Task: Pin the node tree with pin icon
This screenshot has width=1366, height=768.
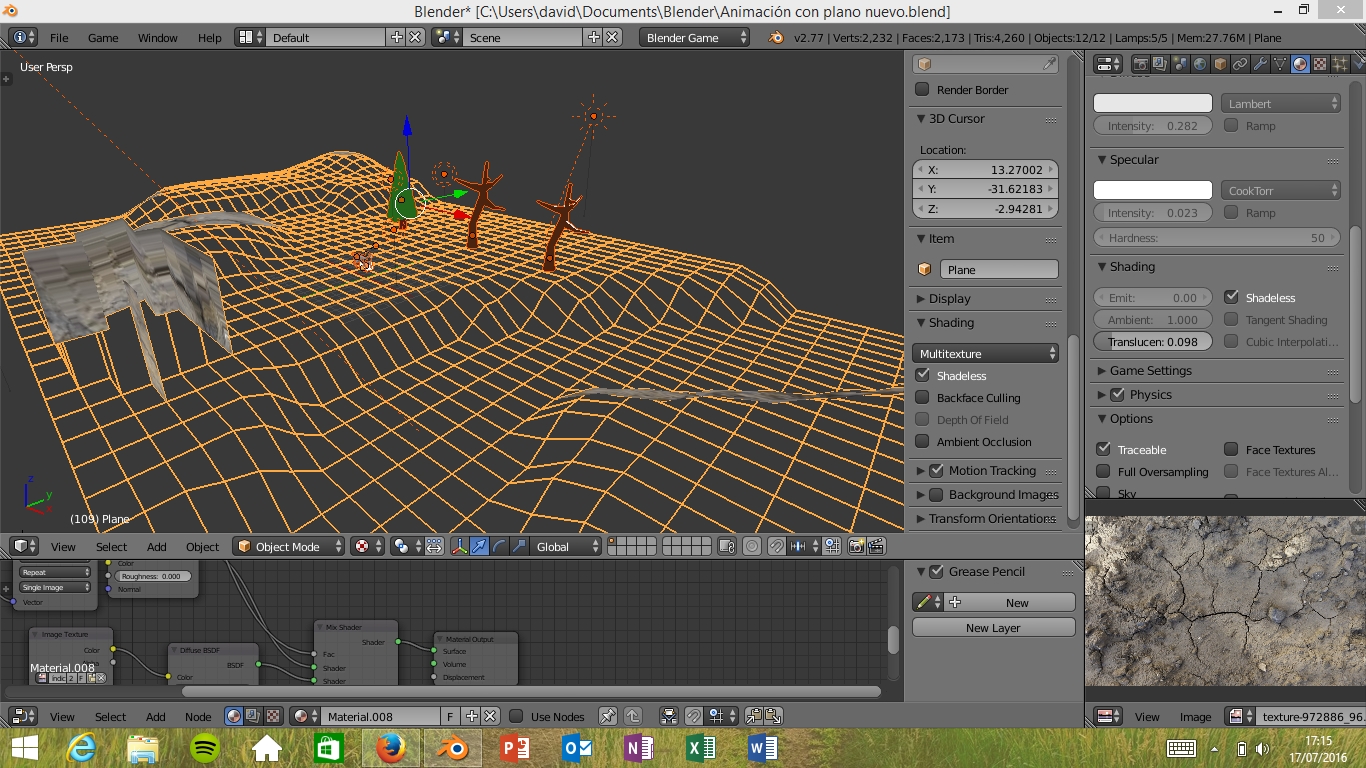Action: [607, 716]
